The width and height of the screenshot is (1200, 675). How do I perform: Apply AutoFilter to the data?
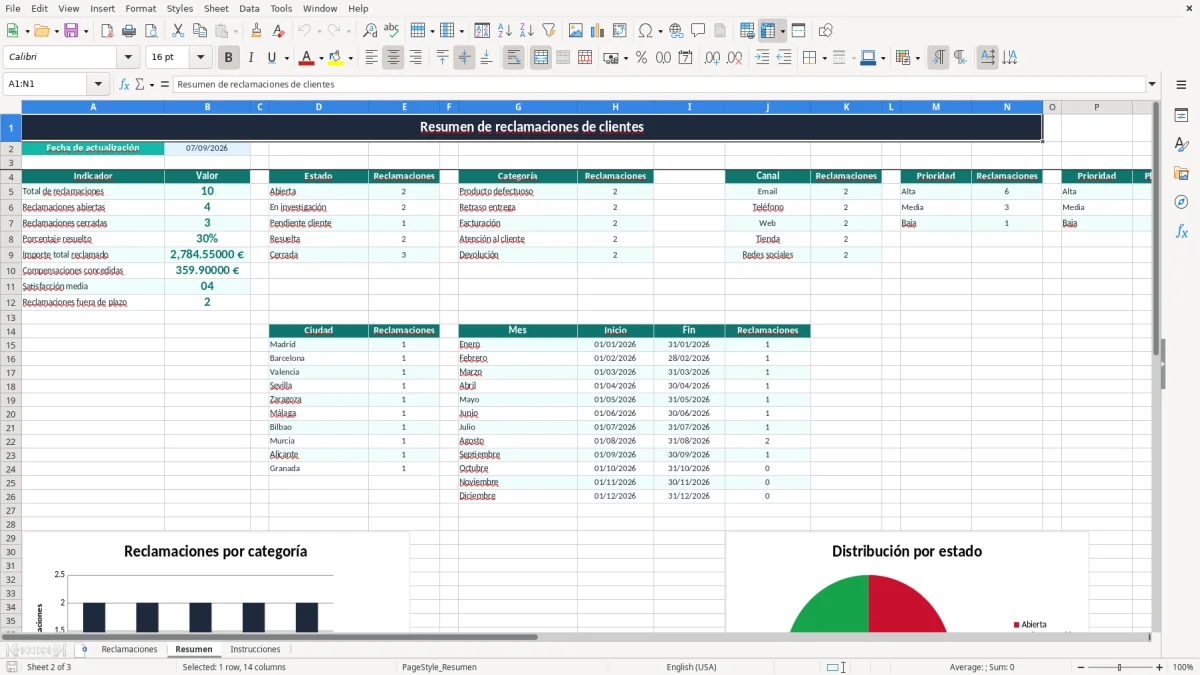coord(548,31)
